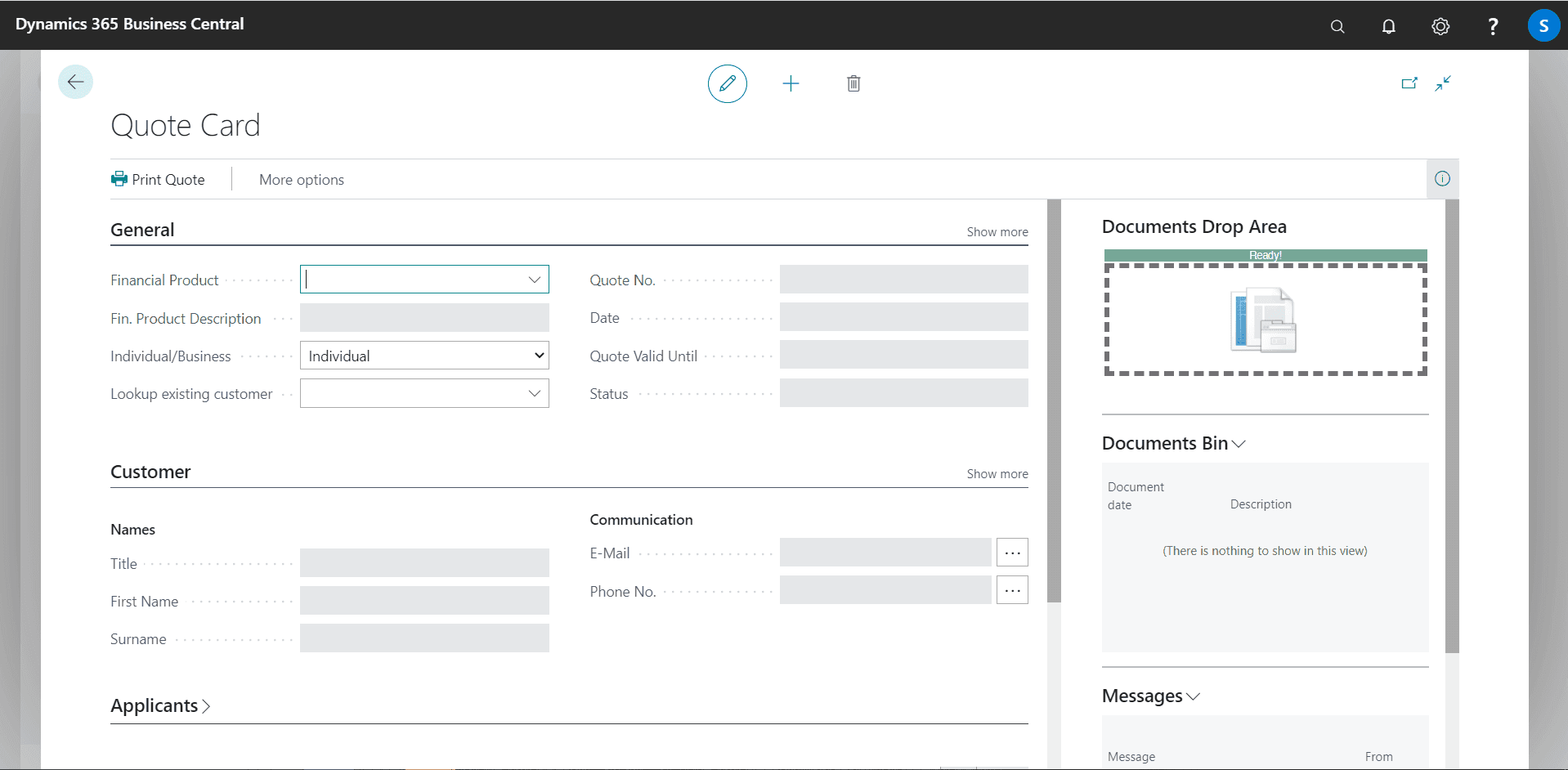Open the Individual/Business combo box

pyautogui.click(x=424, y=356)
